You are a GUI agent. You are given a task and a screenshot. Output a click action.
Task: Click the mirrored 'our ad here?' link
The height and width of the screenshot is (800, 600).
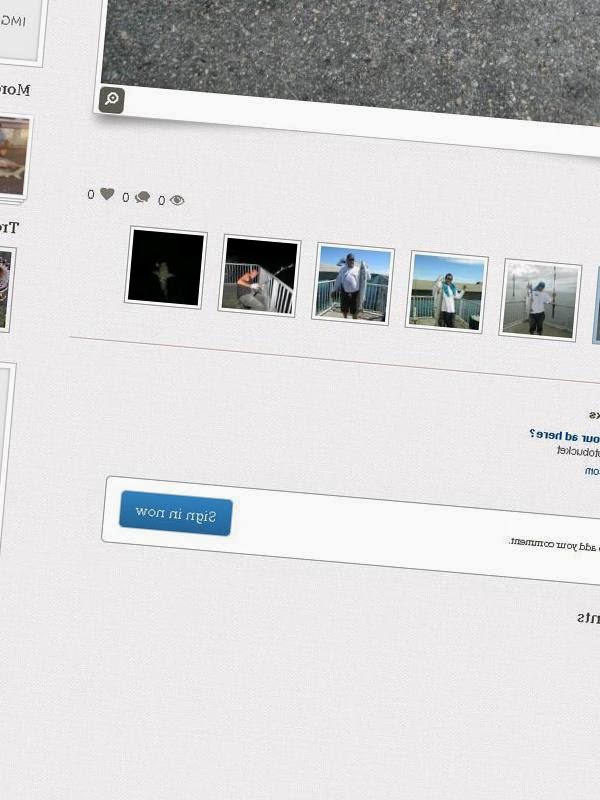point(565,437)
